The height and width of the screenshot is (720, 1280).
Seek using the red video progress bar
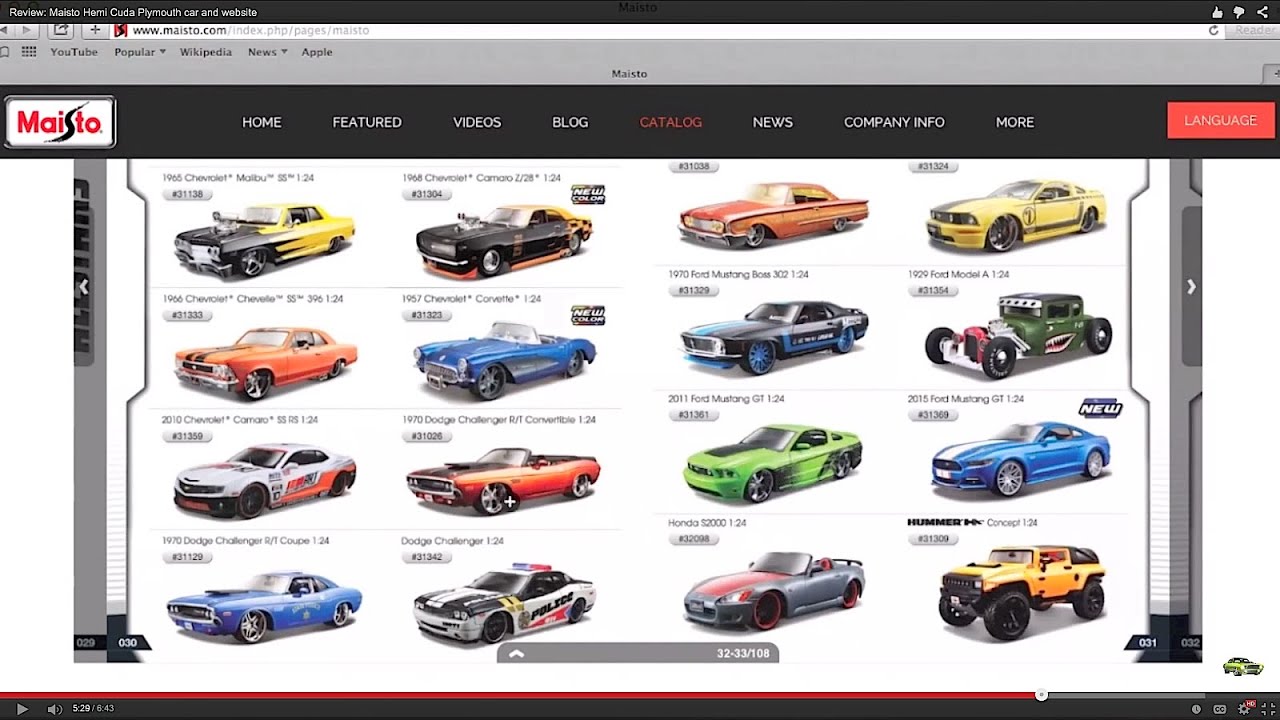[520, 695]
